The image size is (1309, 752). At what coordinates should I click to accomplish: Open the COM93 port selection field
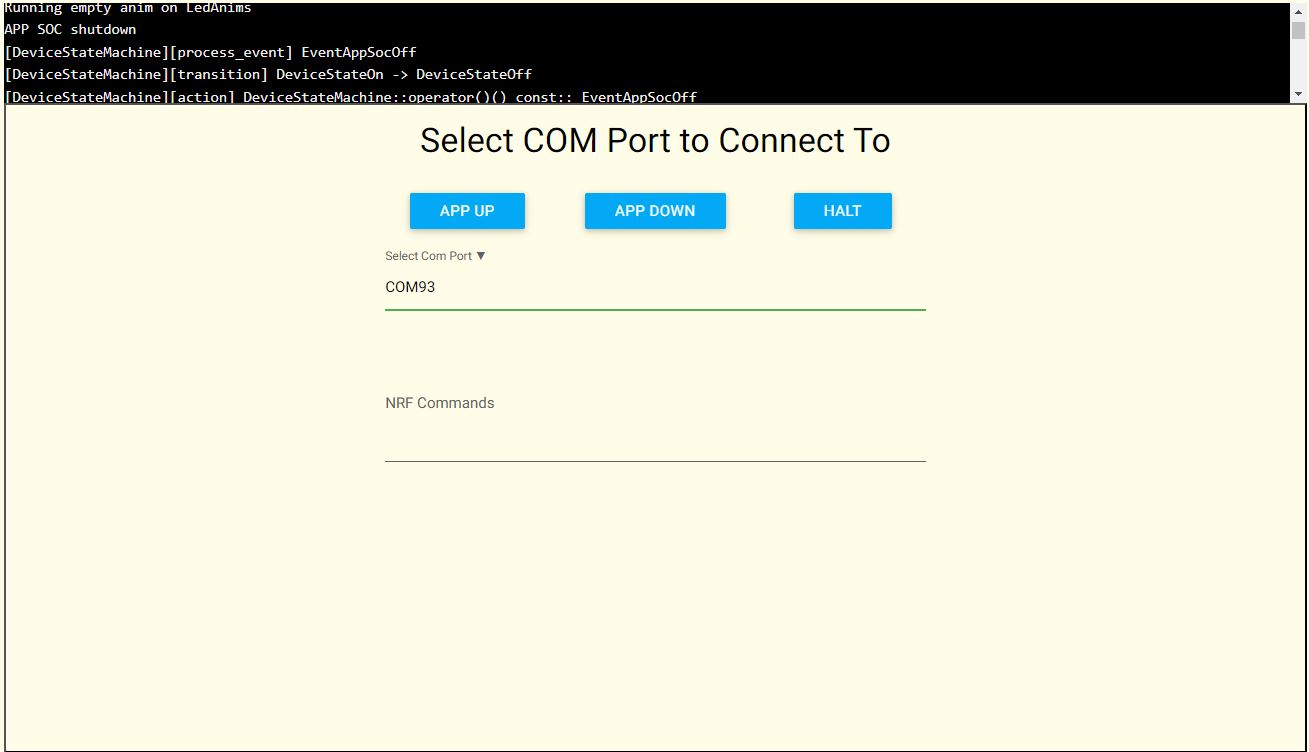point(655,288)
